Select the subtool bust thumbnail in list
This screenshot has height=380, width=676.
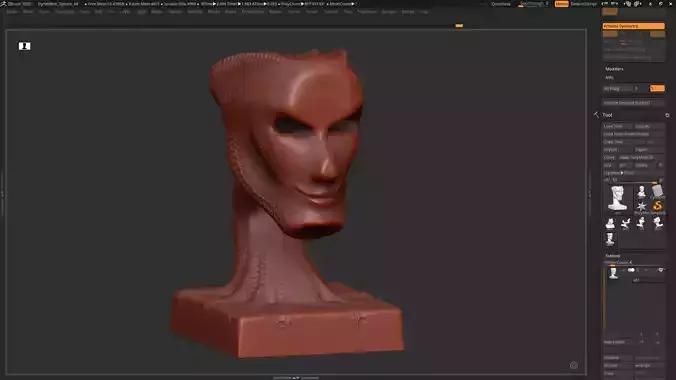coord(613,273)
